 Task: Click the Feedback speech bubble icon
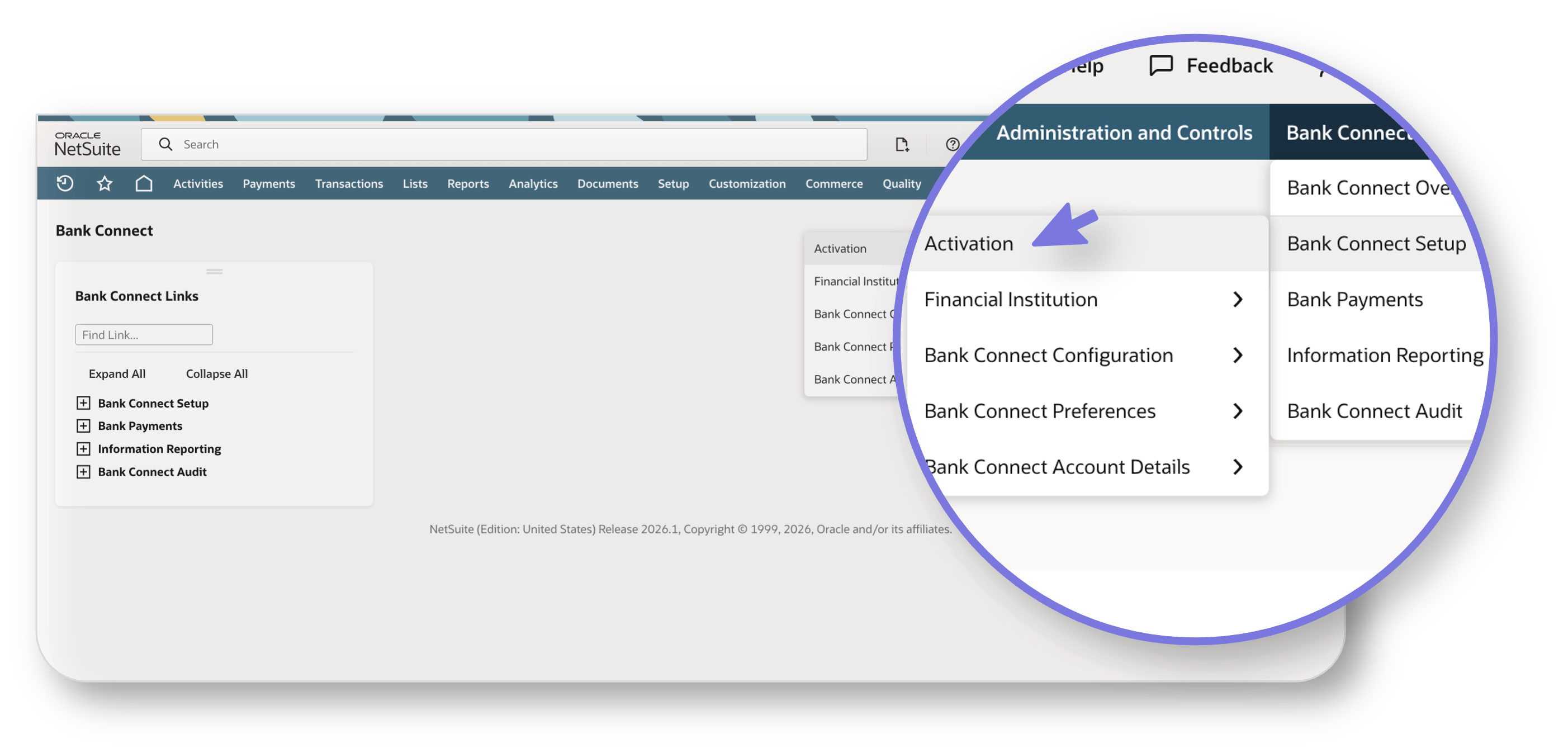click(1161, 65)
